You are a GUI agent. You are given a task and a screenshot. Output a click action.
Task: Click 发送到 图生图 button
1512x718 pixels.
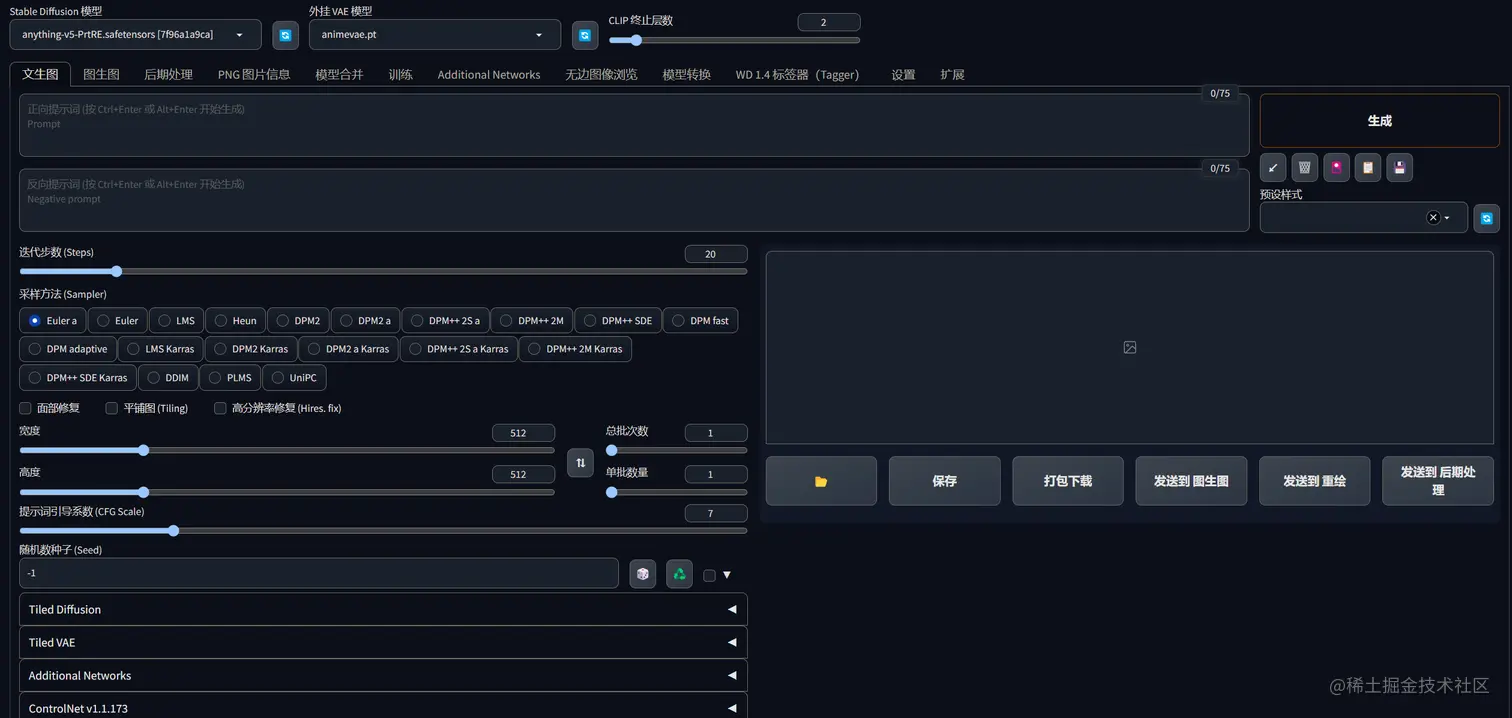[x=1191, y=481]
